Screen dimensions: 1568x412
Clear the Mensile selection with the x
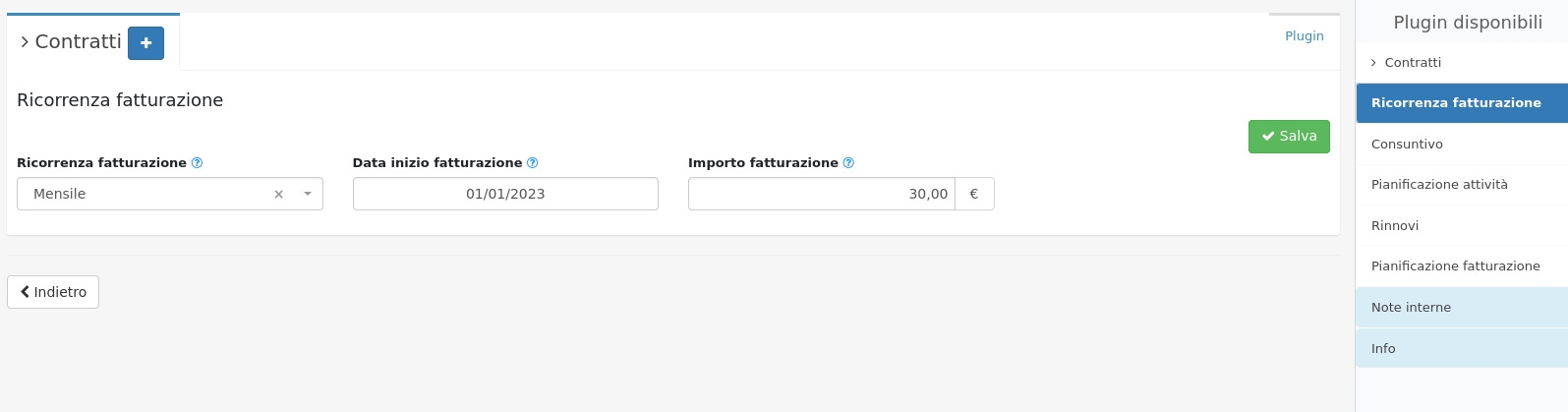point(278,195)
